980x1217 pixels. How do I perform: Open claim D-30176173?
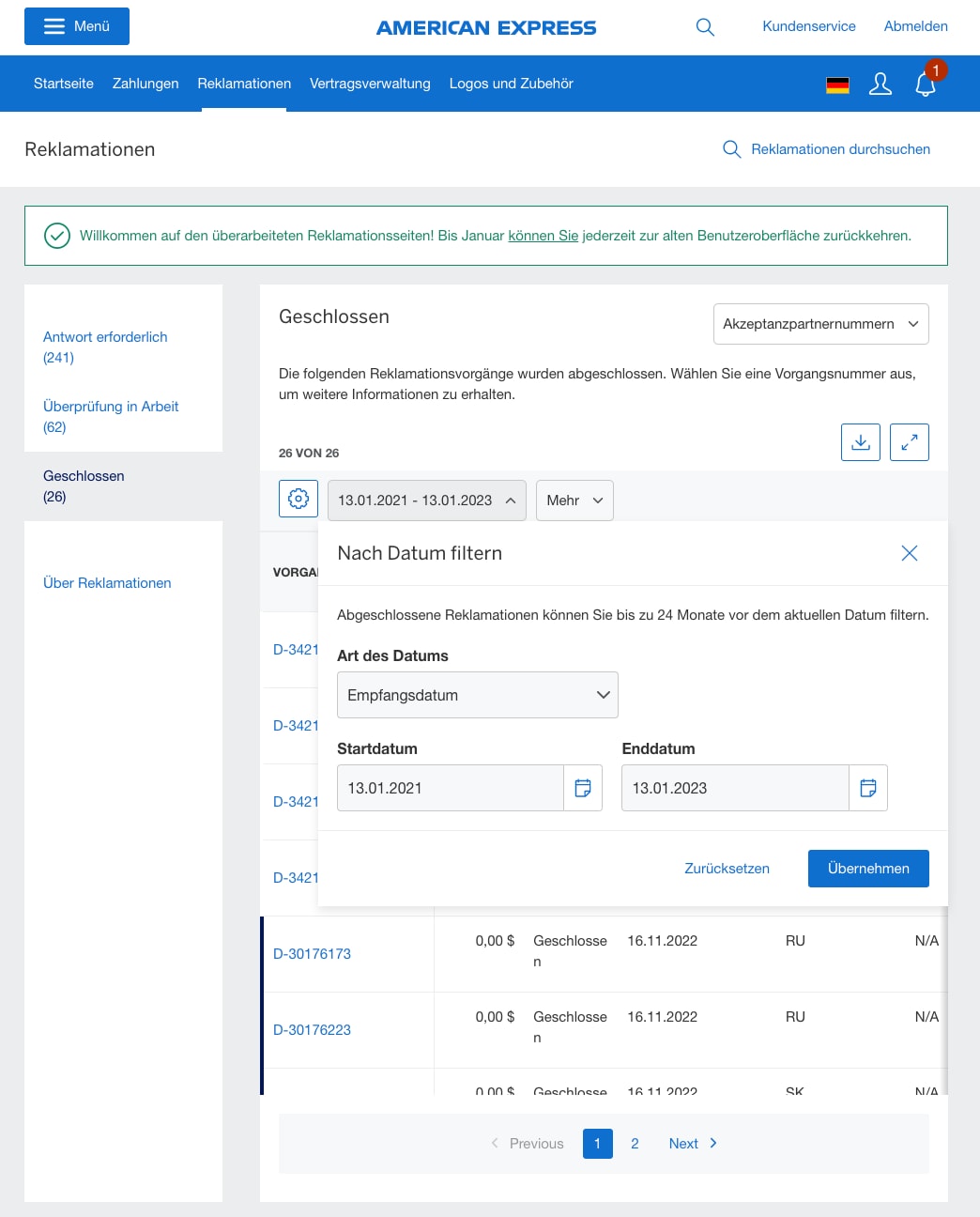coord(312,953)
